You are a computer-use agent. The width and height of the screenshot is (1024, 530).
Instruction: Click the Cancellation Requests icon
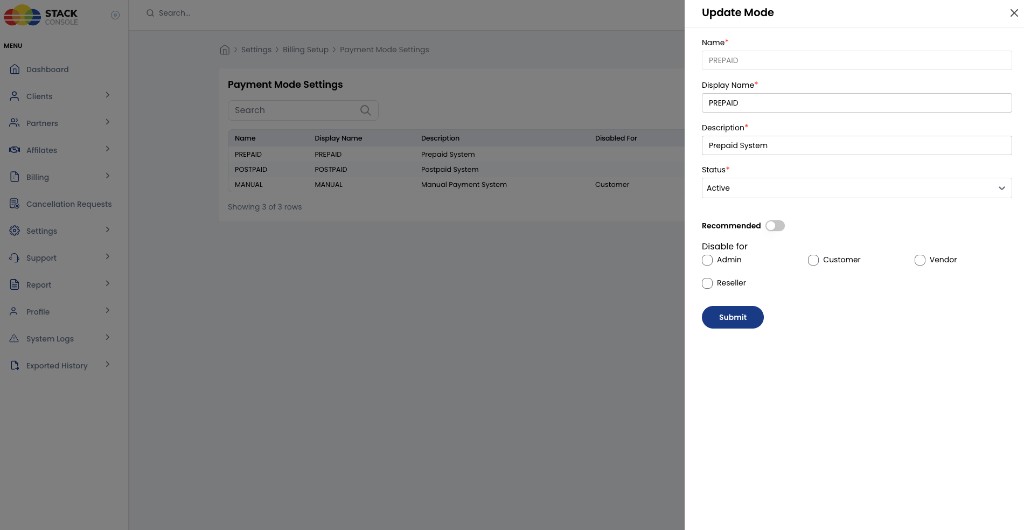click(x=14, y=204)
